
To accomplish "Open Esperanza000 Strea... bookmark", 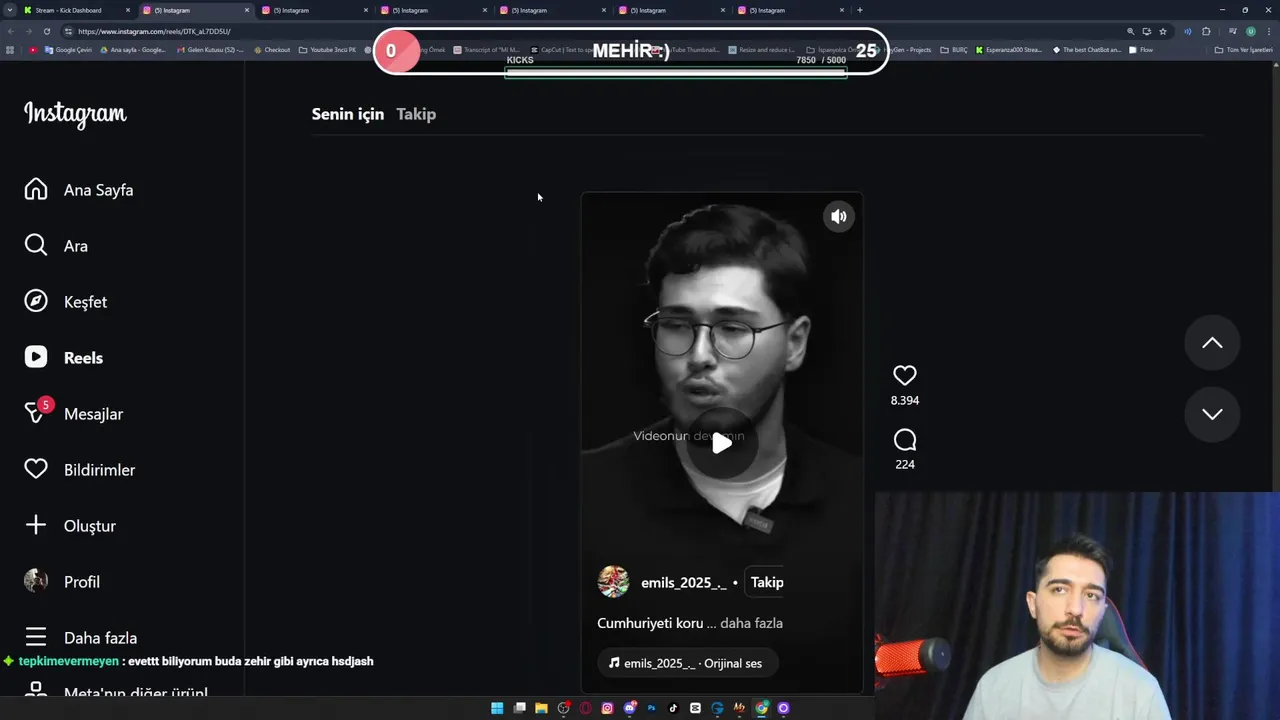I will click(1009, 50).
